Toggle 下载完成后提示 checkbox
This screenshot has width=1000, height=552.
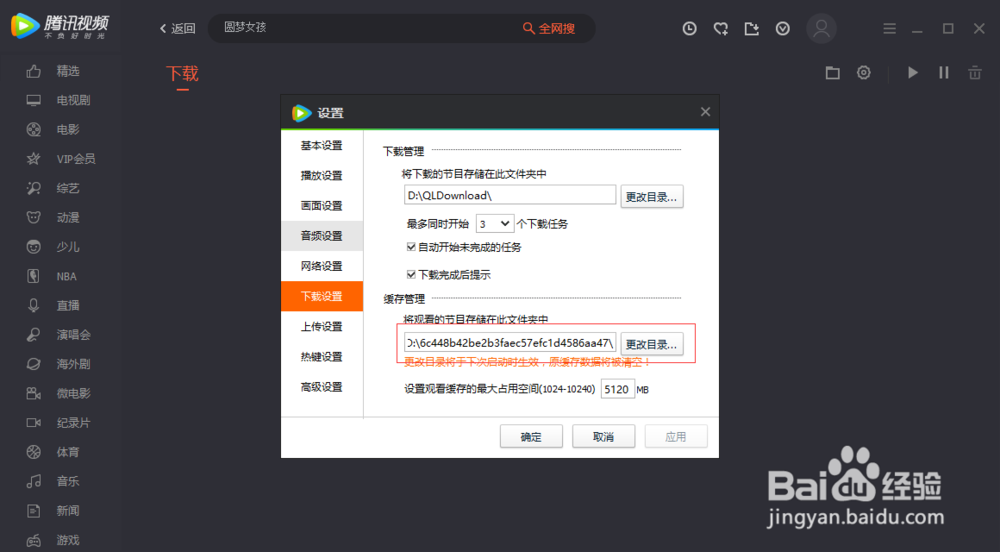pos(411,275)
